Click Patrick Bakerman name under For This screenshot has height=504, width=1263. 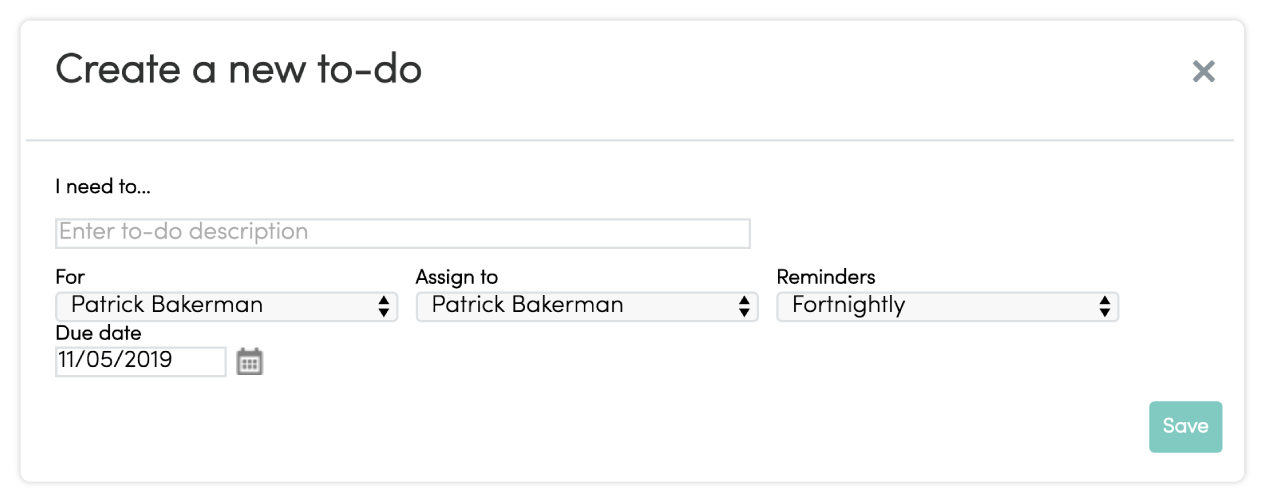[x=167, y=306]
